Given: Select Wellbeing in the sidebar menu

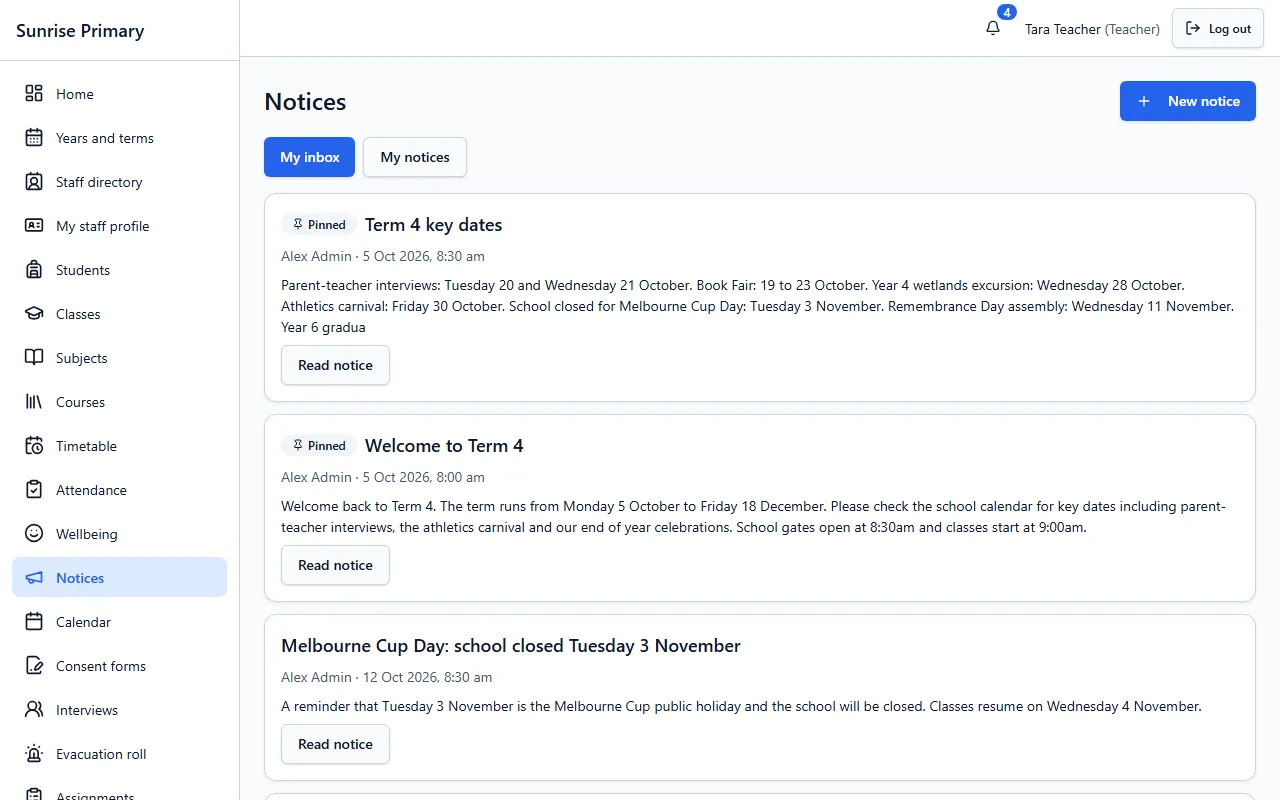Looking at the screenshot, I should point(120,534).
